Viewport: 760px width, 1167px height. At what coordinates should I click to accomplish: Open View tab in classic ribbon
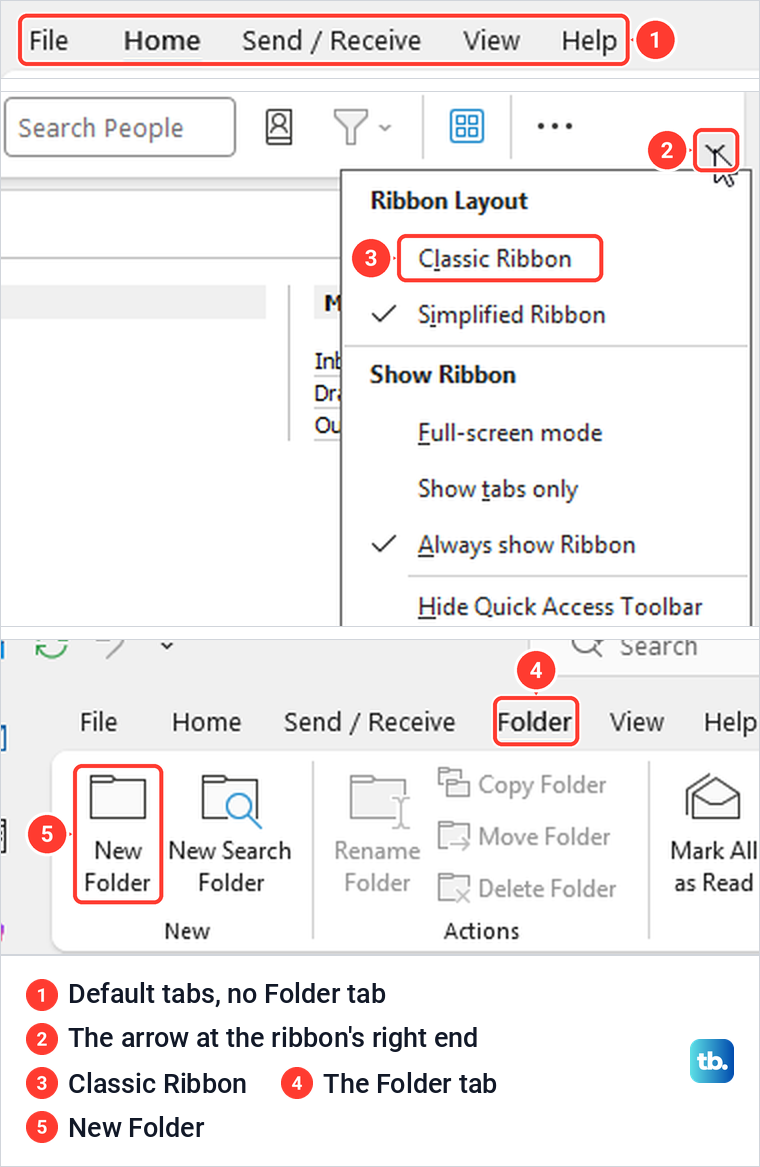(x=636, y=722)
